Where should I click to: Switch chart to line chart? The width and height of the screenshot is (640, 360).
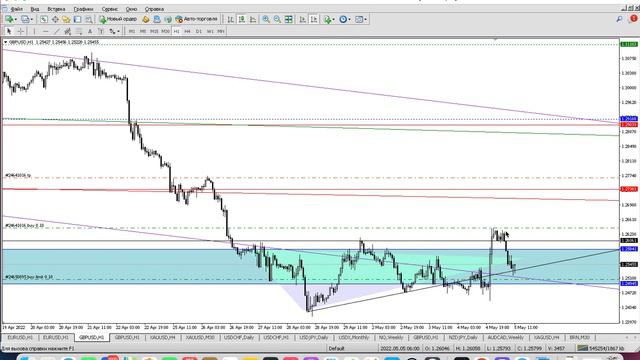point(253,19)
